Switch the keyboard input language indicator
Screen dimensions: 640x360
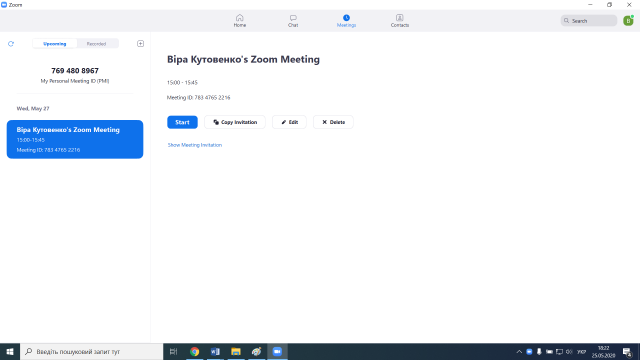(582, 351)
